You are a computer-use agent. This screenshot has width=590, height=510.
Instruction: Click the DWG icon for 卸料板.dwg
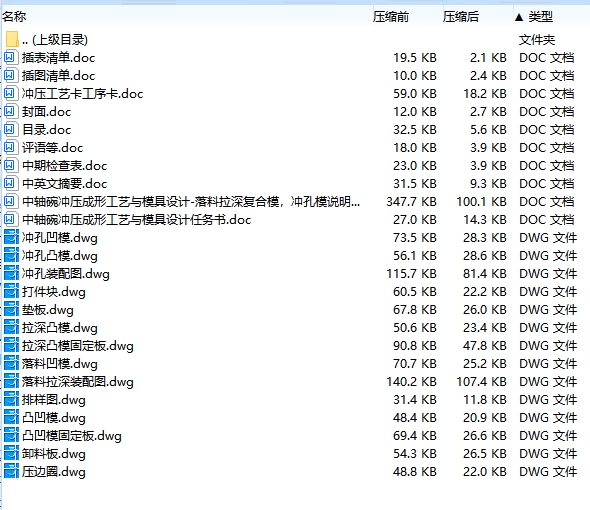(x=11, y=454)
